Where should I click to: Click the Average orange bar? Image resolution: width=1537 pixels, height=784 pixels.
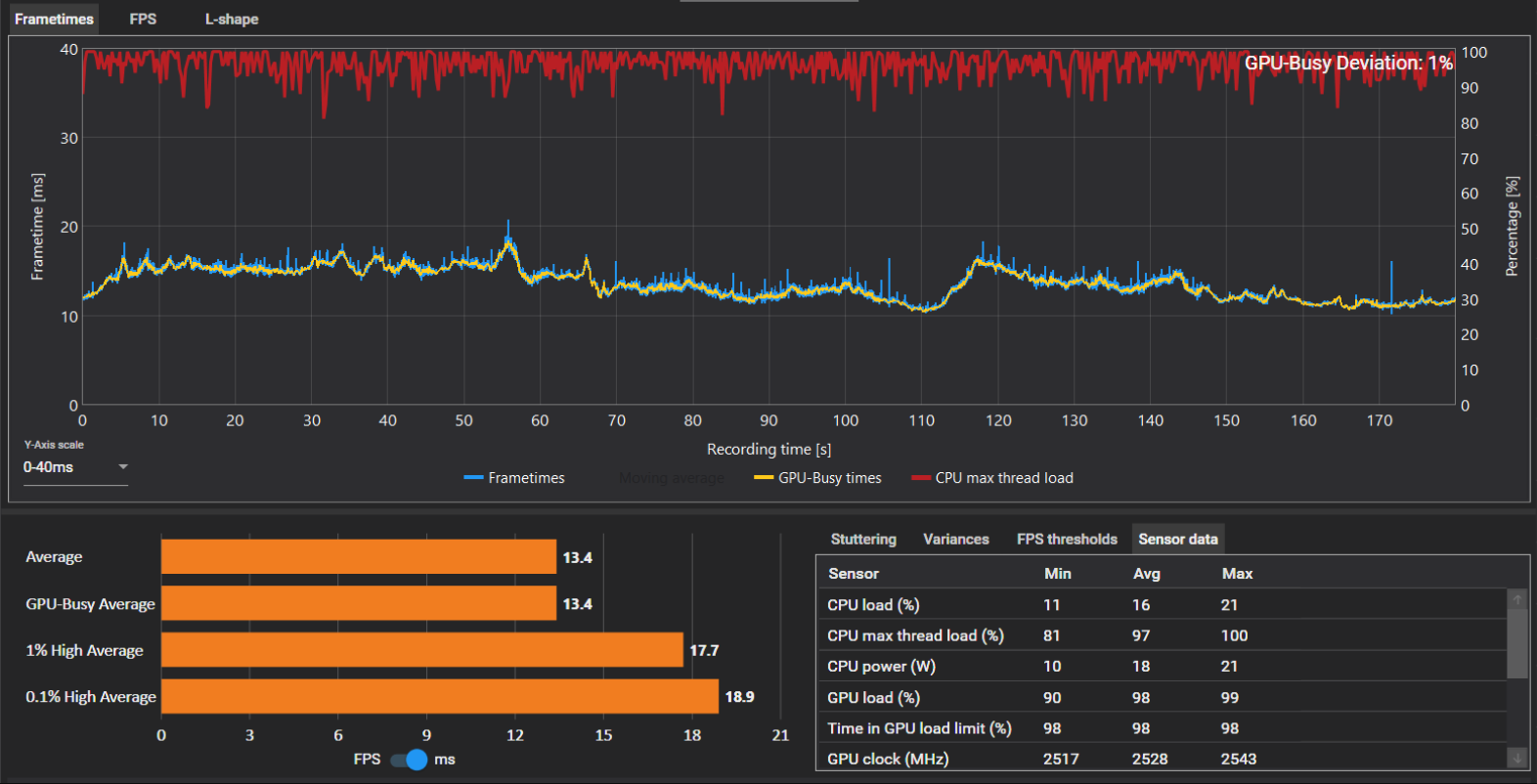point(359,557)
